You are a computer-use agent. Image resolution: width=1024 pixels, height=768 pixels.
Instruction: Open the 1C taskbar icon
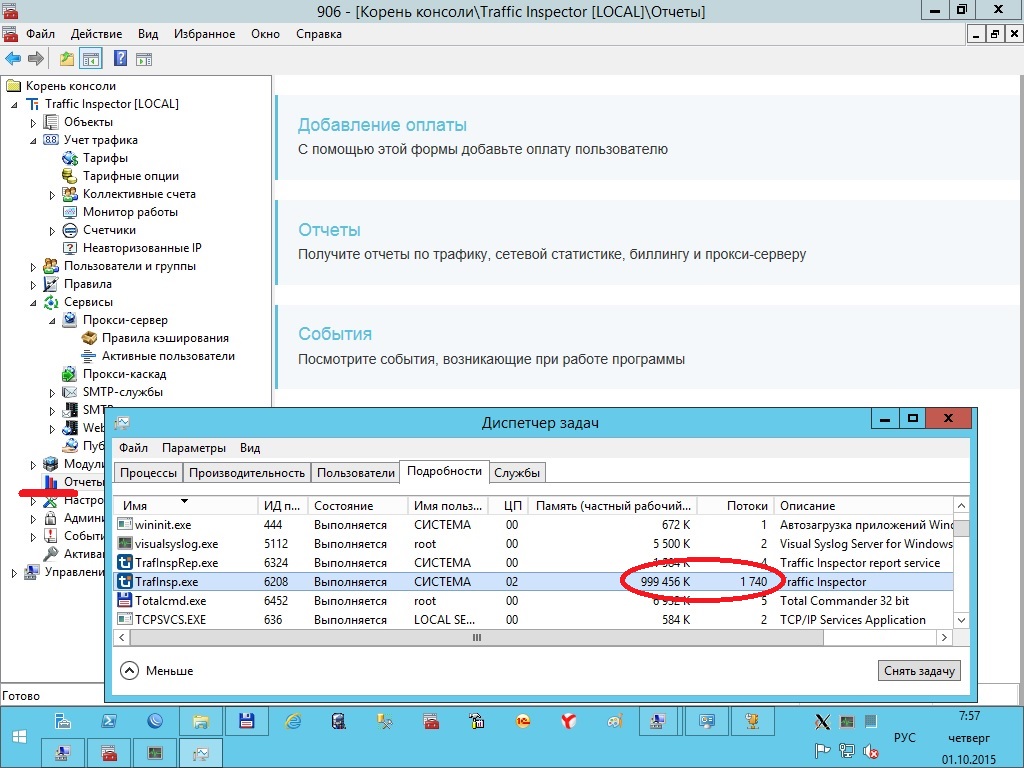523,721
